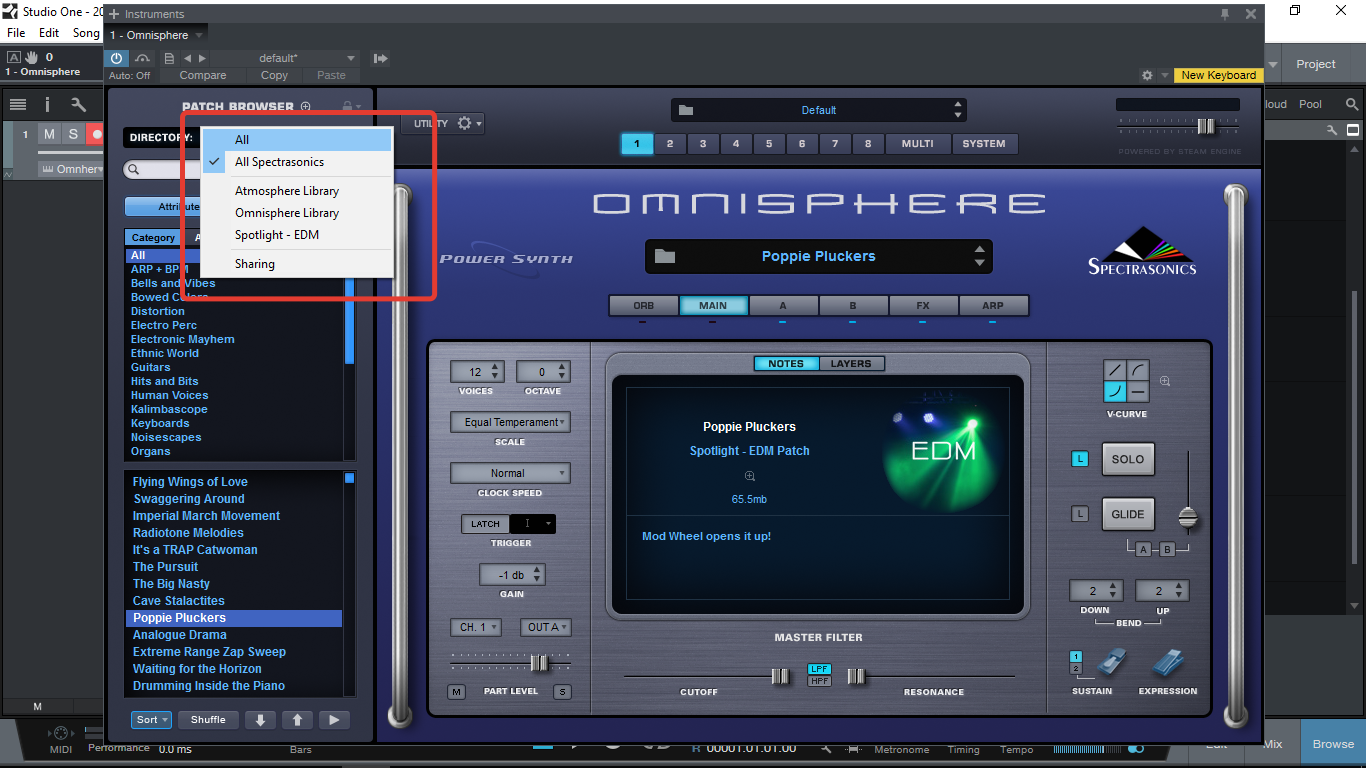Open the FX page tab
This screenshot has width=1366, height=768.
923,306
